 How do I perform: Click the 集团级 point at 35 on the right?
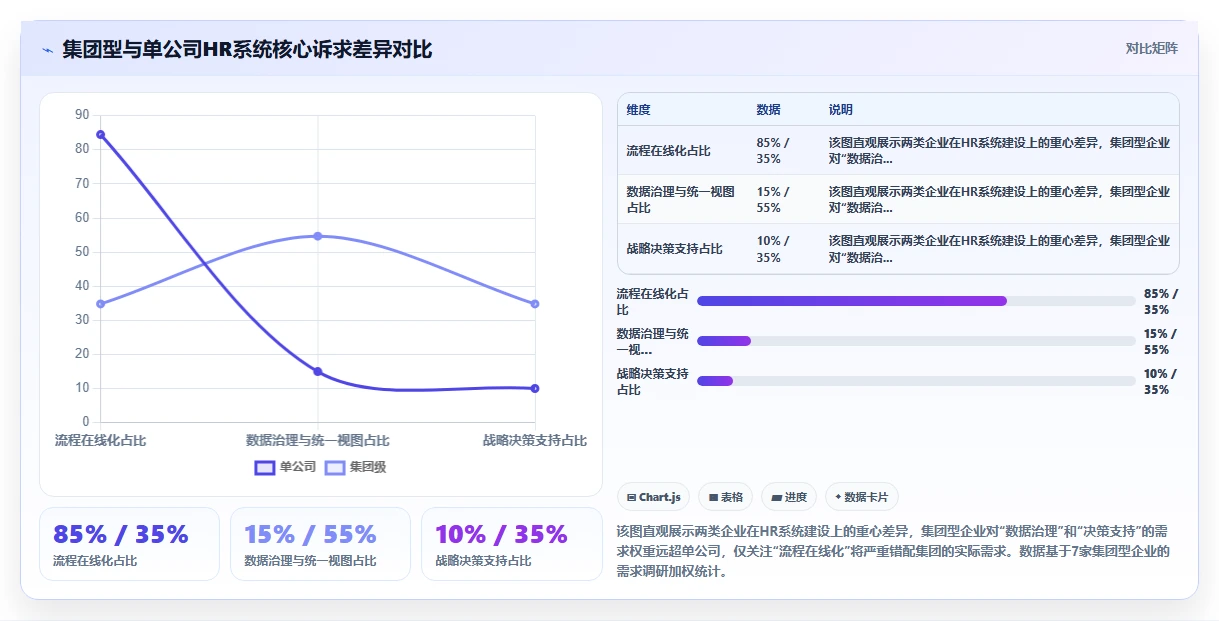(x=535, y=304)
